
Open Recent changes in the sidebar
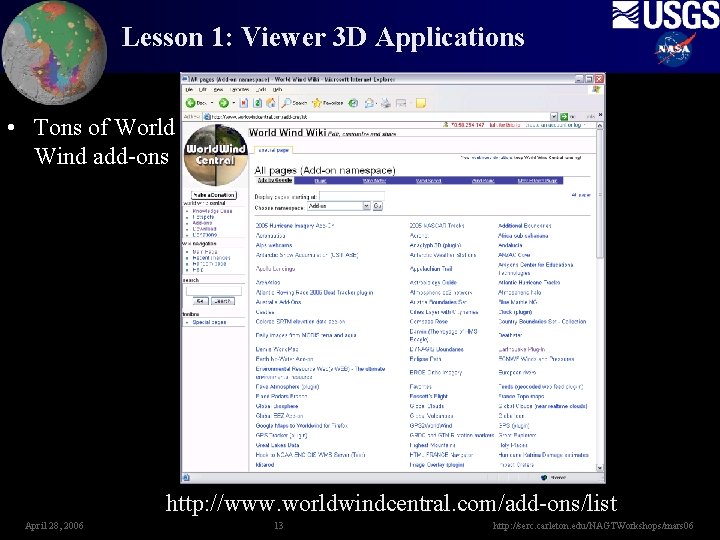[x=211, y=258]
